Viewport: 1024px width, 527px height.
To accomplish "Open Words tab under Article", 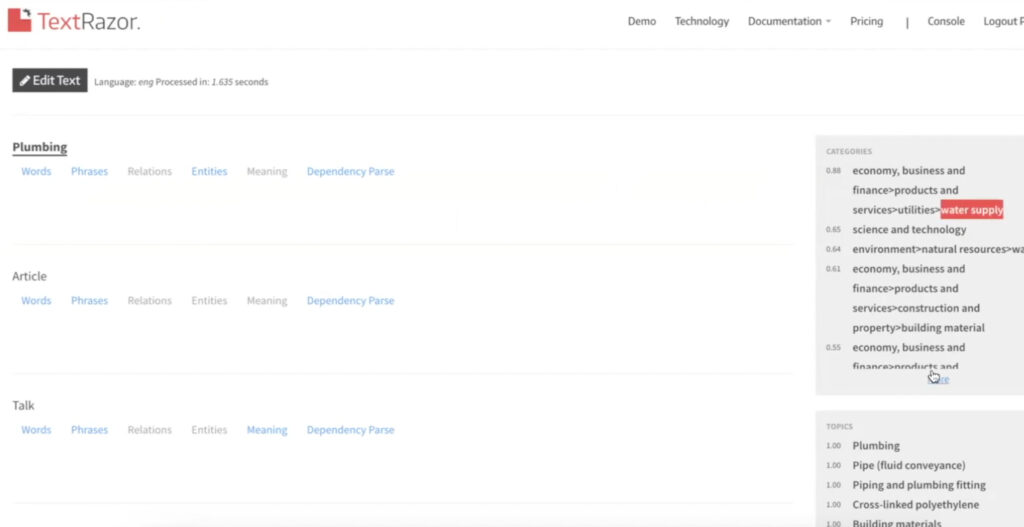I will [x=36, y=300].
